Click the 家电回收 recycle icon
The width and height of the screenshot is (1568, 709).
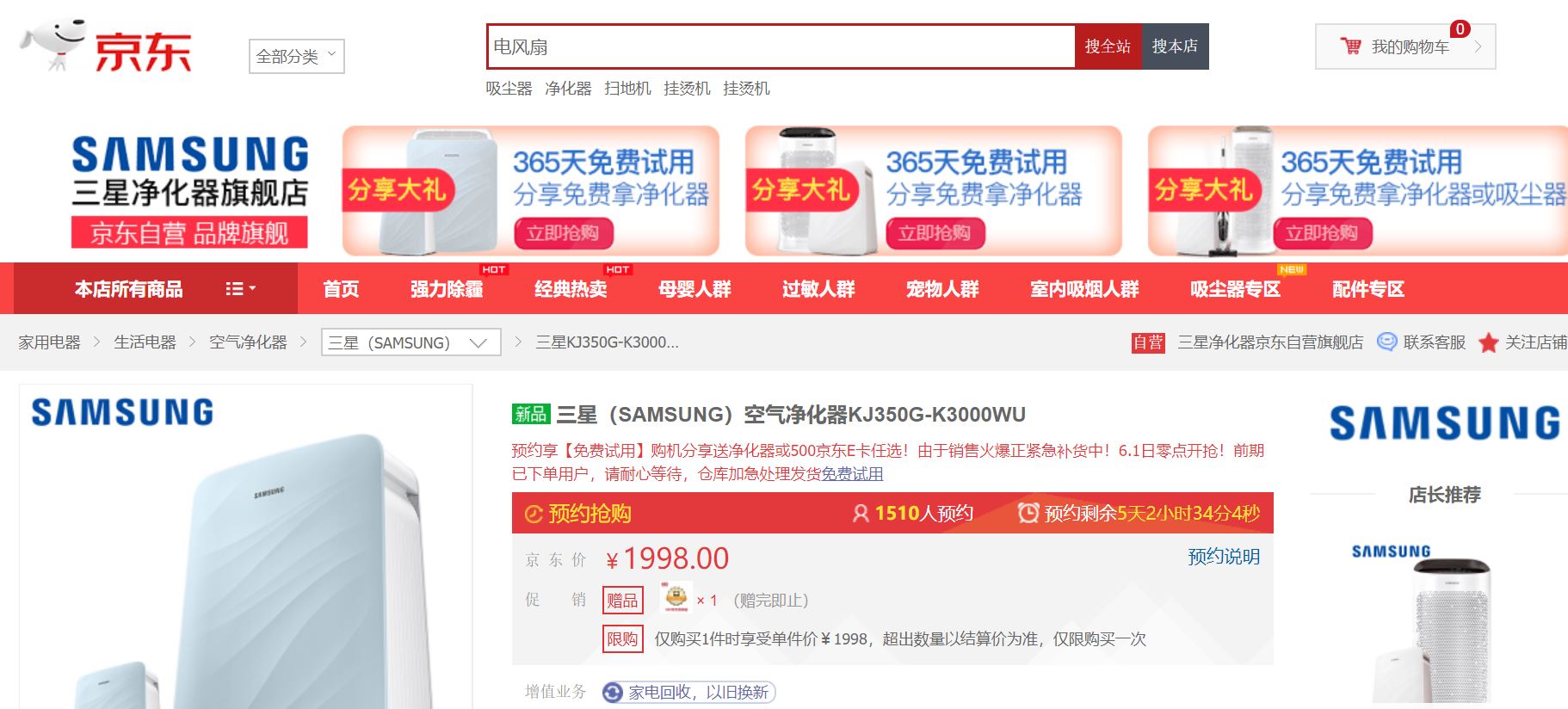[x=612, y=693]
